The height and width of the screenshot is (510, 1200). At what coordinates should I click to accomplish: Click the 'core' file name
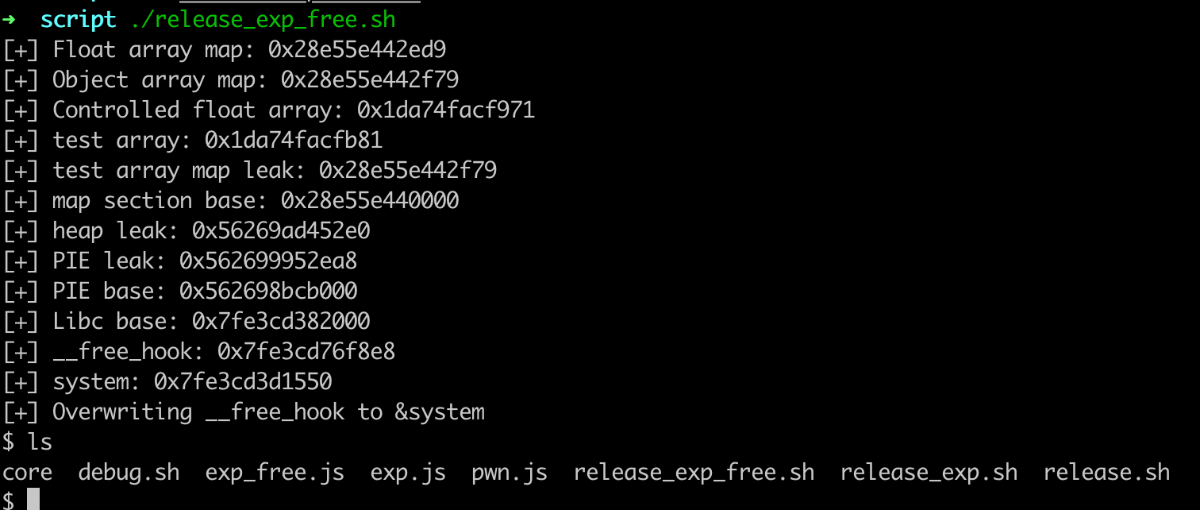tap(28, 472)
